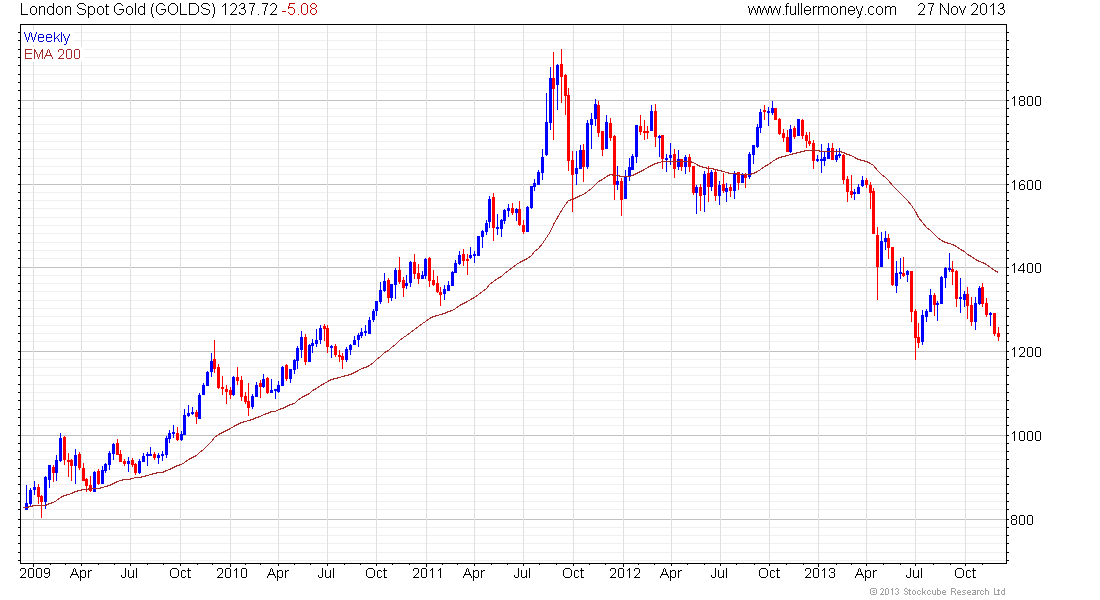Click the 1000 price axis label
The height and width of the screenshot is (600, 1100).
click(1026, 436)
